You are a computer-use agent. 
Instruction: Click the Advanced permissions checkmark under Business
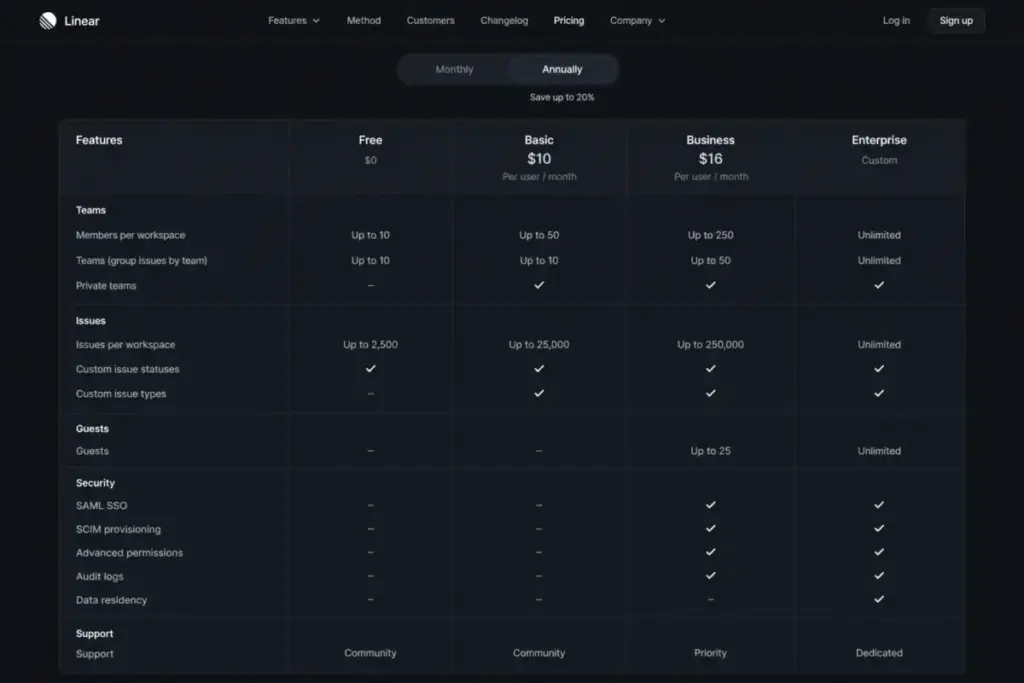click(711, 552)
